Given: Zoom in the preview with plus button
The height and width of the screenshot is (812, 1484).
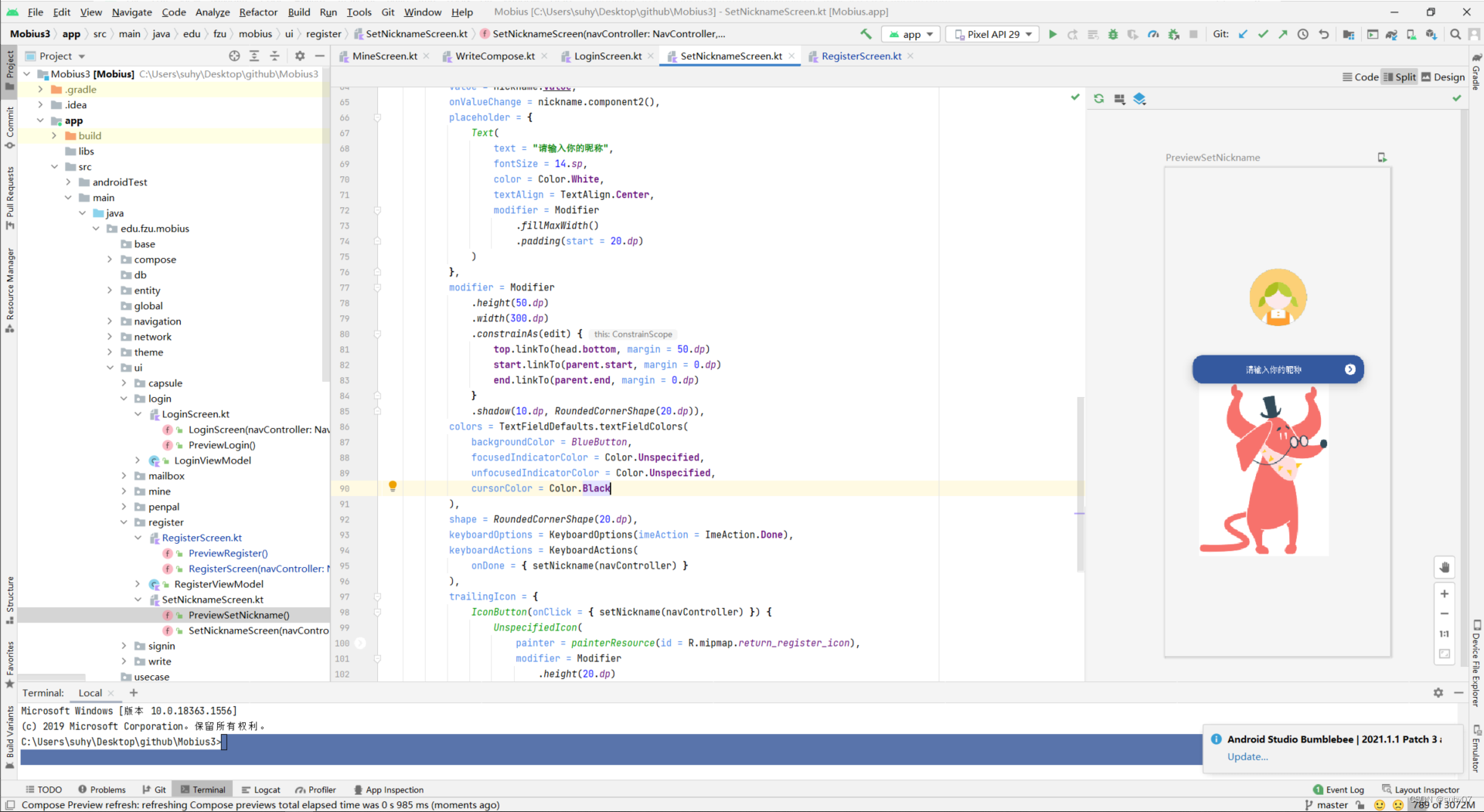Looking at the screenshot, I should click(x=1444, y=593).
